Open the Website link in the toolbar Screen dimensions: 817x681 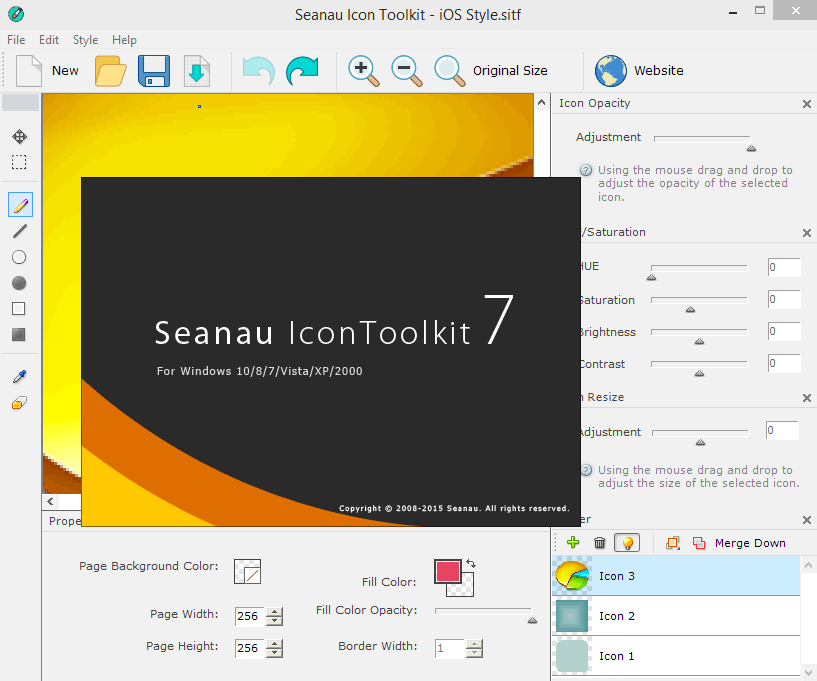[639, 70]
